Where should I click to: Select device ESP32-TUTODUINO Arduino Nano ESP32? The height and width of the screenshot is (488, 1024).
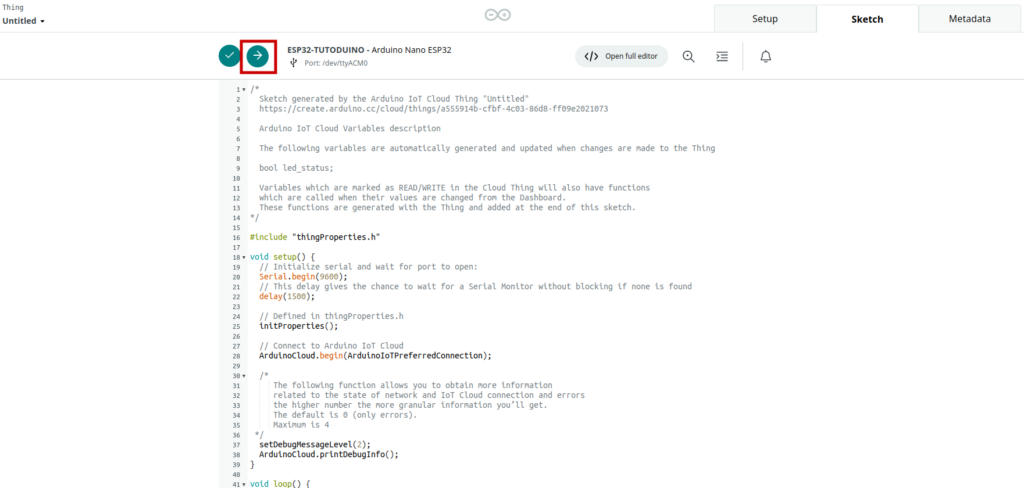(369, 50)
